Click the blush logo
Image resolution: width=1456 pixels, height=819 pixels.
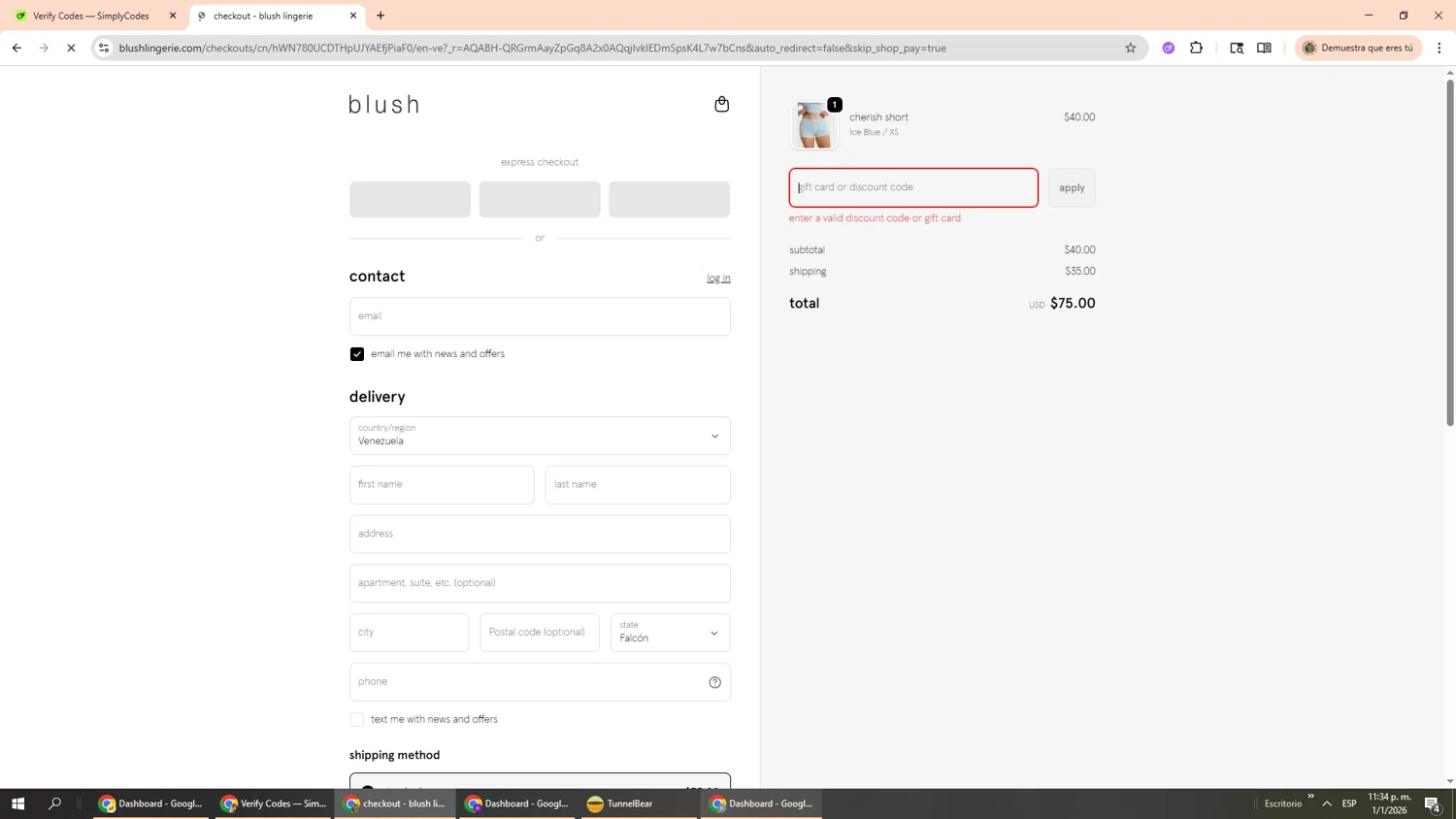click(384, 104)
